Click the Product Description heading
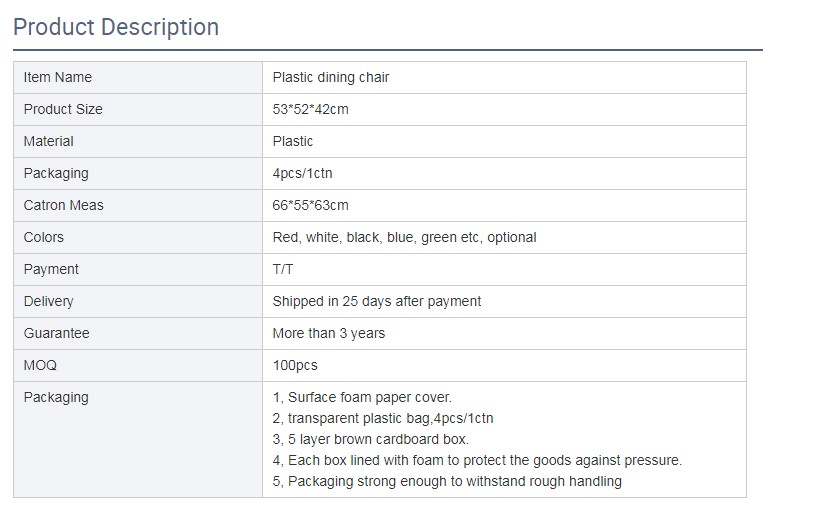This screenshot has width=815, height=507. [116, 27]
